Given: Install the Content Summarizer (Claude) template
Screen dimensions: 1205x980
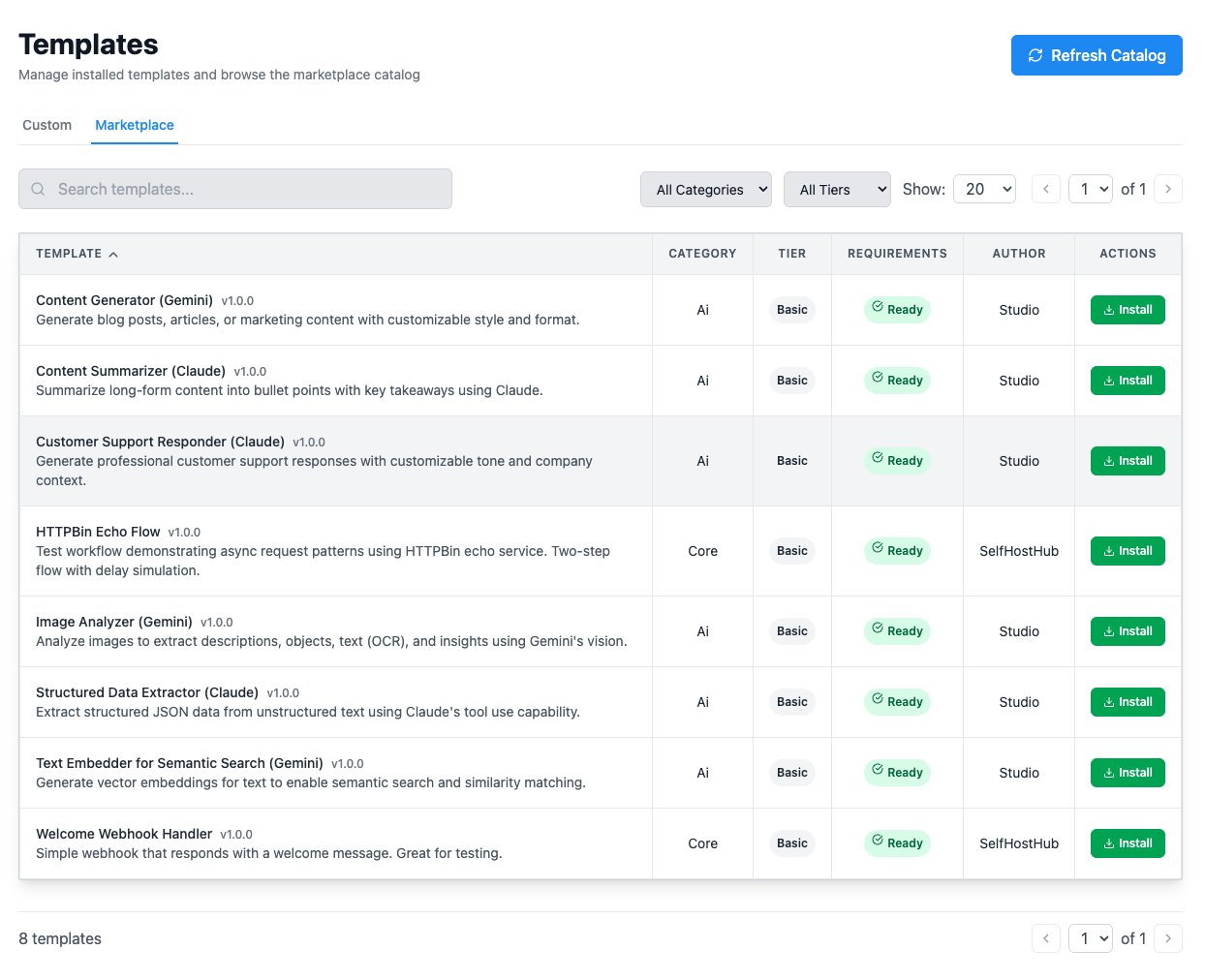Looking at the screenshot, I should (x=1128, y=380).
